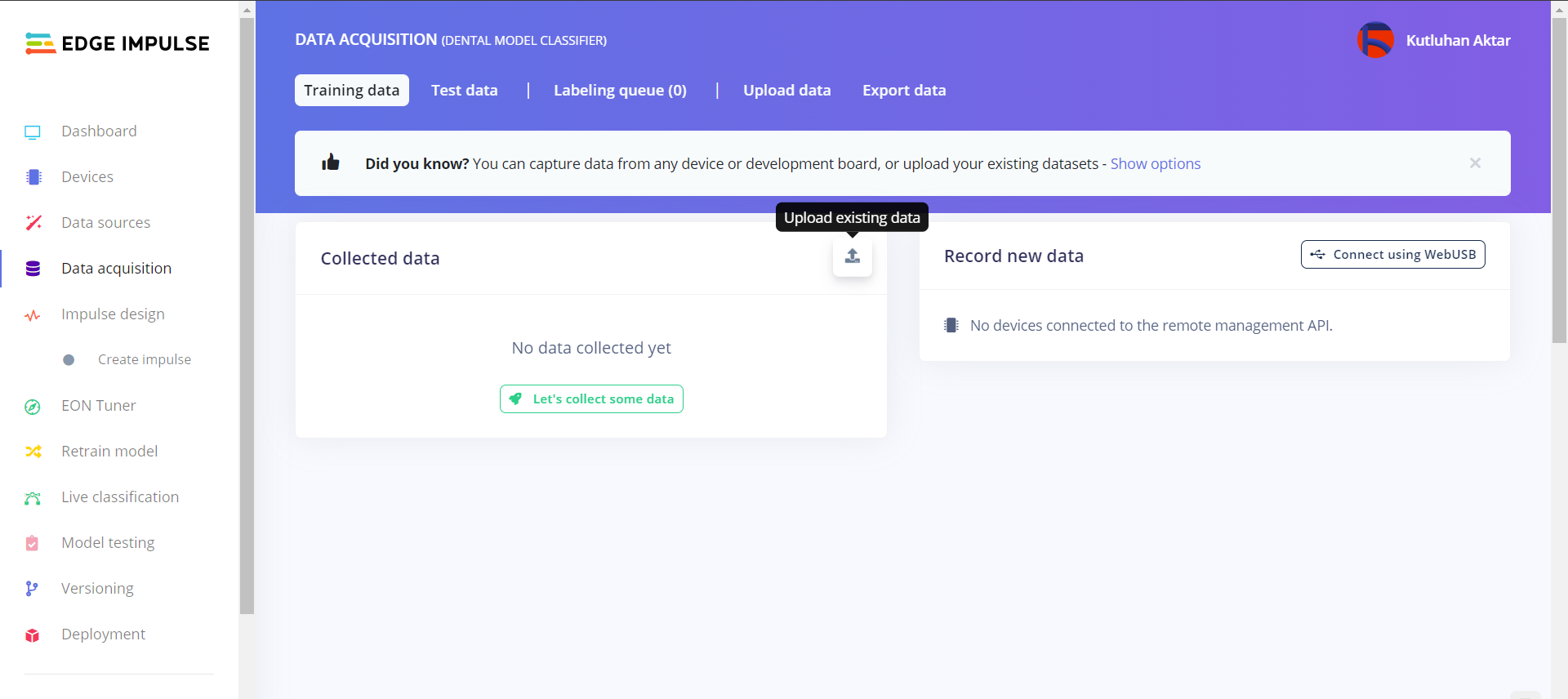This screenshot has width=1568, height=699.
Task: Click the Retrain model shuffle icon
Action: [33, 452]
